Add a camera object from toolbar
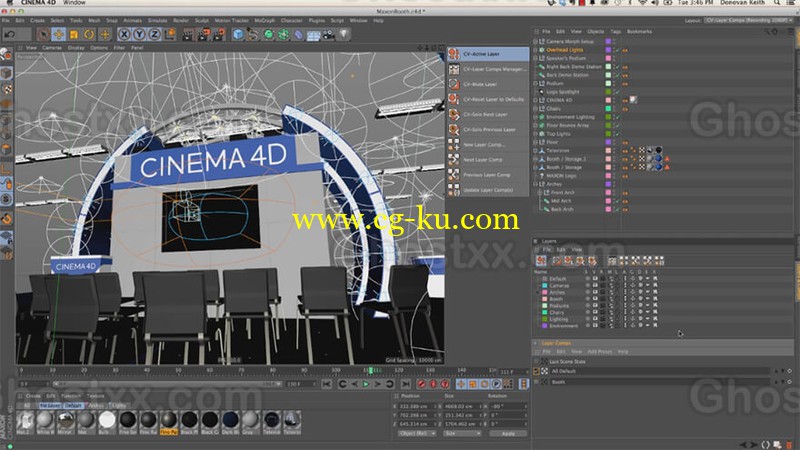Screen dimensions: 800x450 tap(329, 34)
